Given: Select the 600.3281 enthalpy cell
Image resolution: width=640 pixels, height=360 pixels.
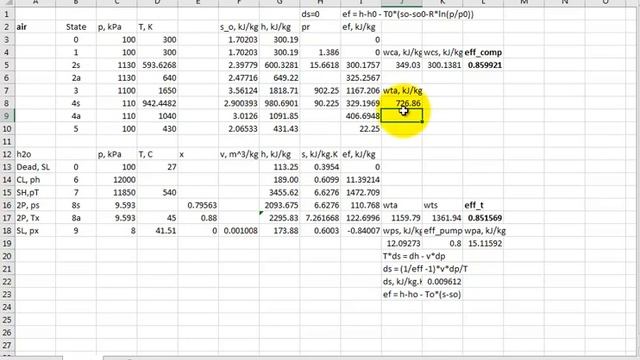Looking at the screenshot, I should 280,65.
